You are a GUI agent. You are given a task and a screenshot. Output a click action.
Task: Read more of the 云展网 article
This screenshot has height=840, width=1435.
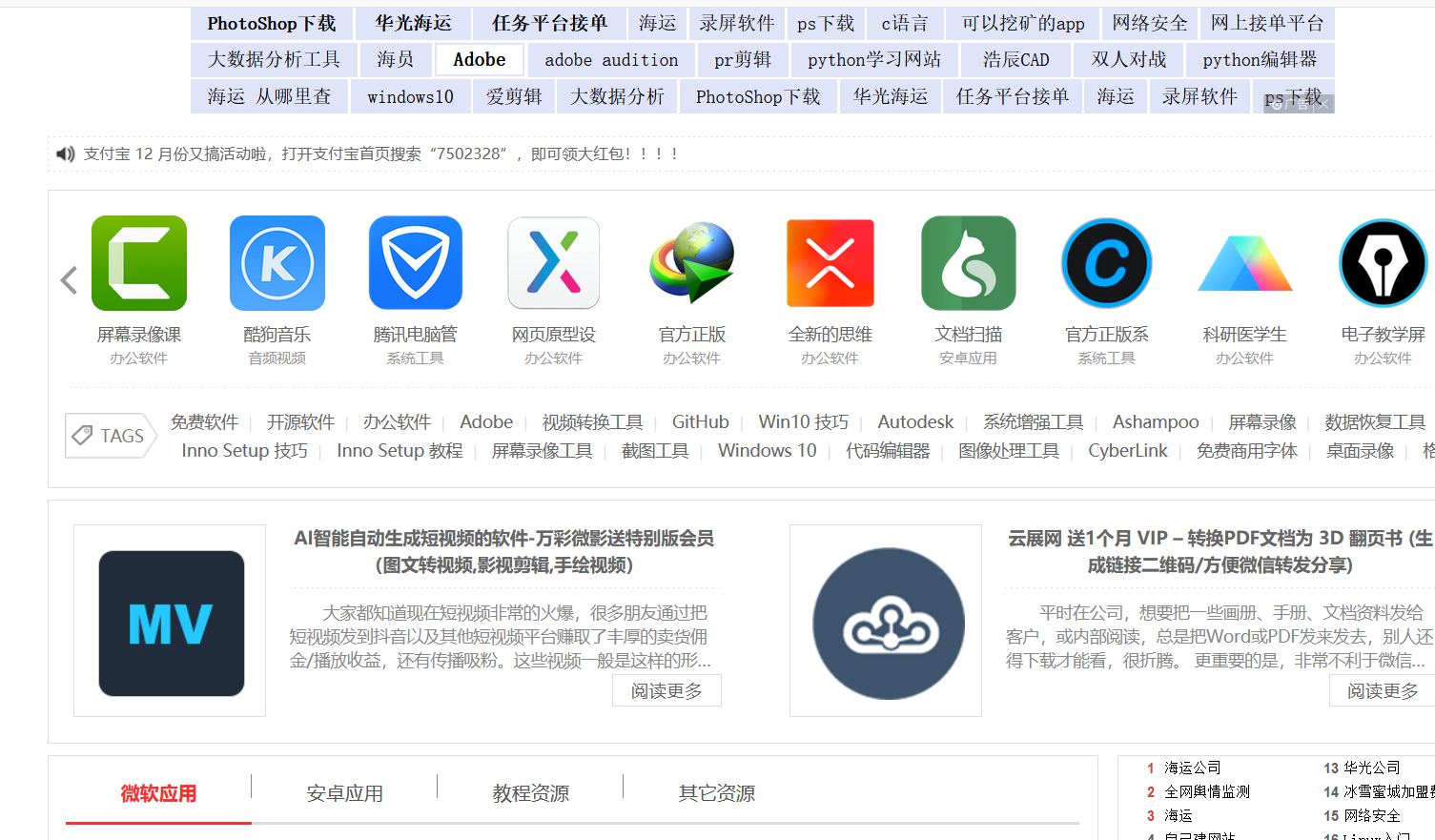tap(1383, 690)
